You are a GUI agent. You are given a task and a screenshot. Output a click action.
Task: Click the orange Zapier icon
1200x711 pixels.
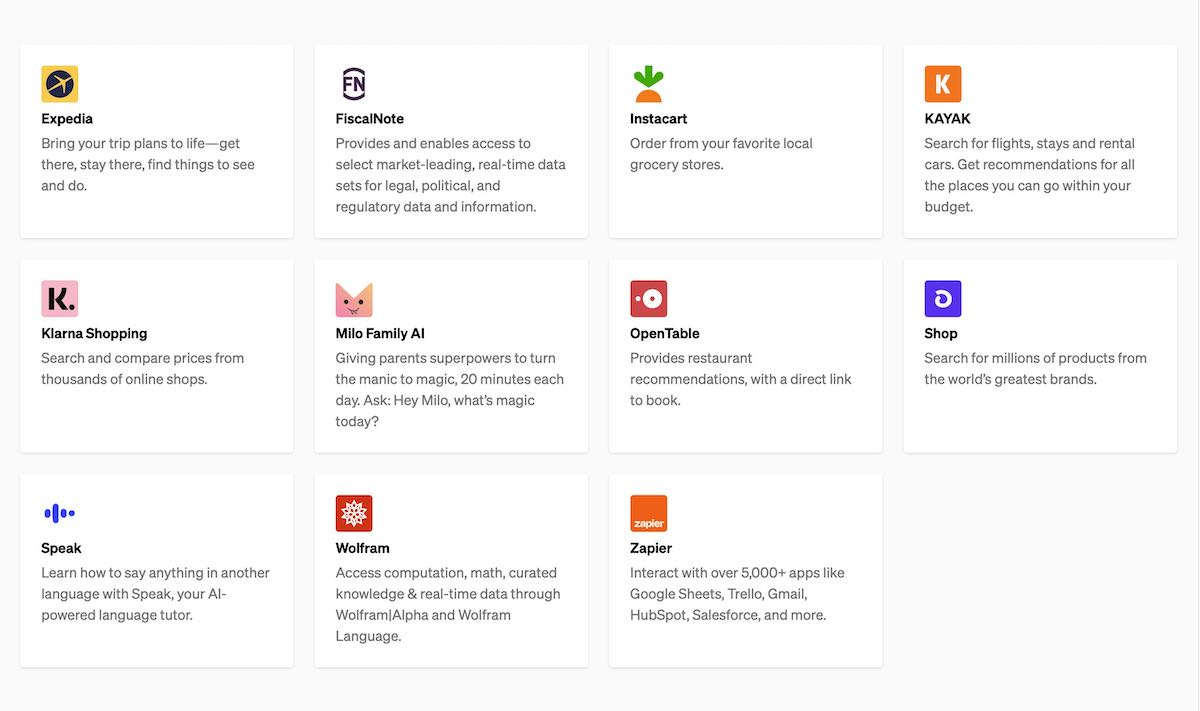pyautogui.click(x=648, y=513)
